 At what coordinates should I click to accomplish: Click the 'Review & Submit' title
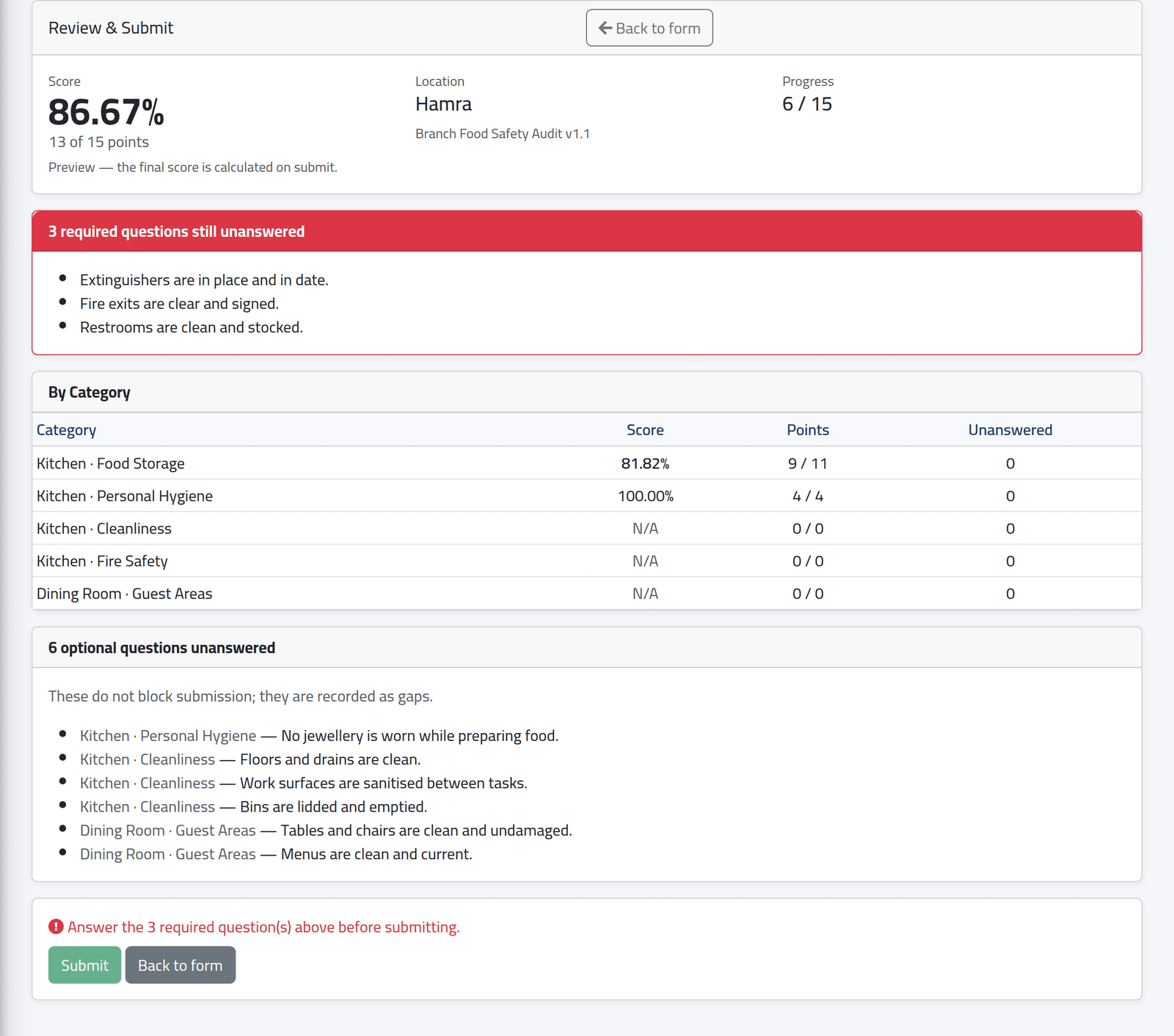point(111,28)
